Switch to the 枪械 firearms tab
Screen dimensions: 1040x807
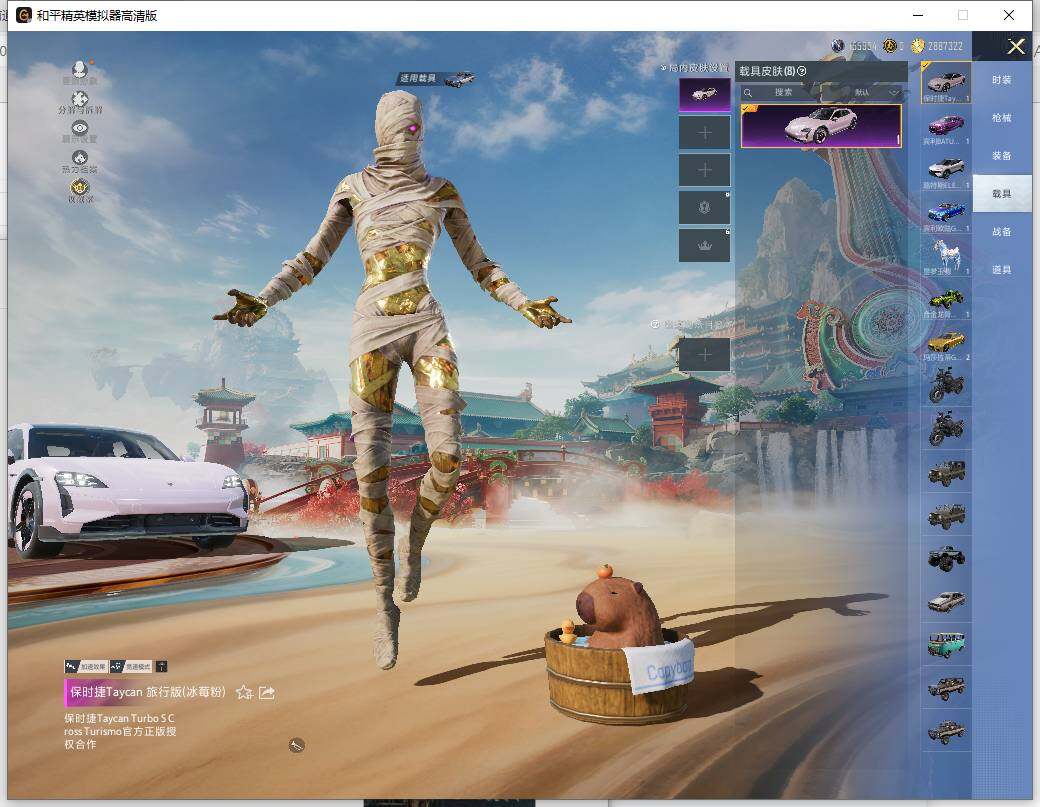(1001, 118)
